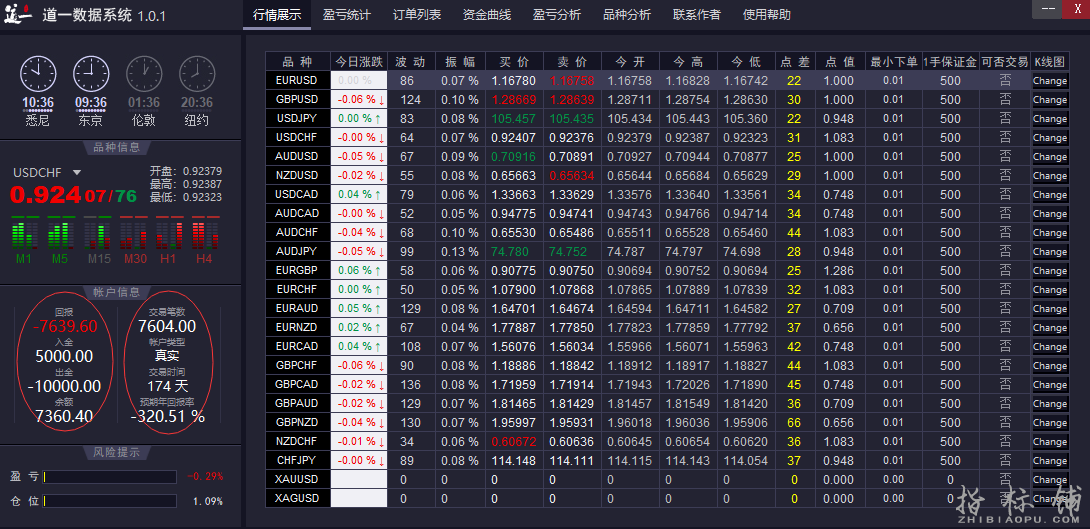The height and width of the screenshot is (529, 1090).
Task: Click Change button in USDJPY row
Action: (x=1050, y=119)
